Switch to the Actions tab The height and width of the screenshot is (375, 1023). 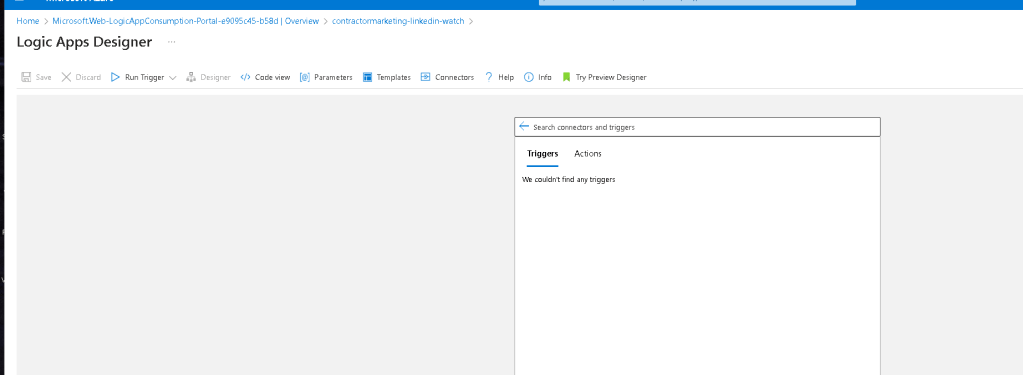point(588,154)
